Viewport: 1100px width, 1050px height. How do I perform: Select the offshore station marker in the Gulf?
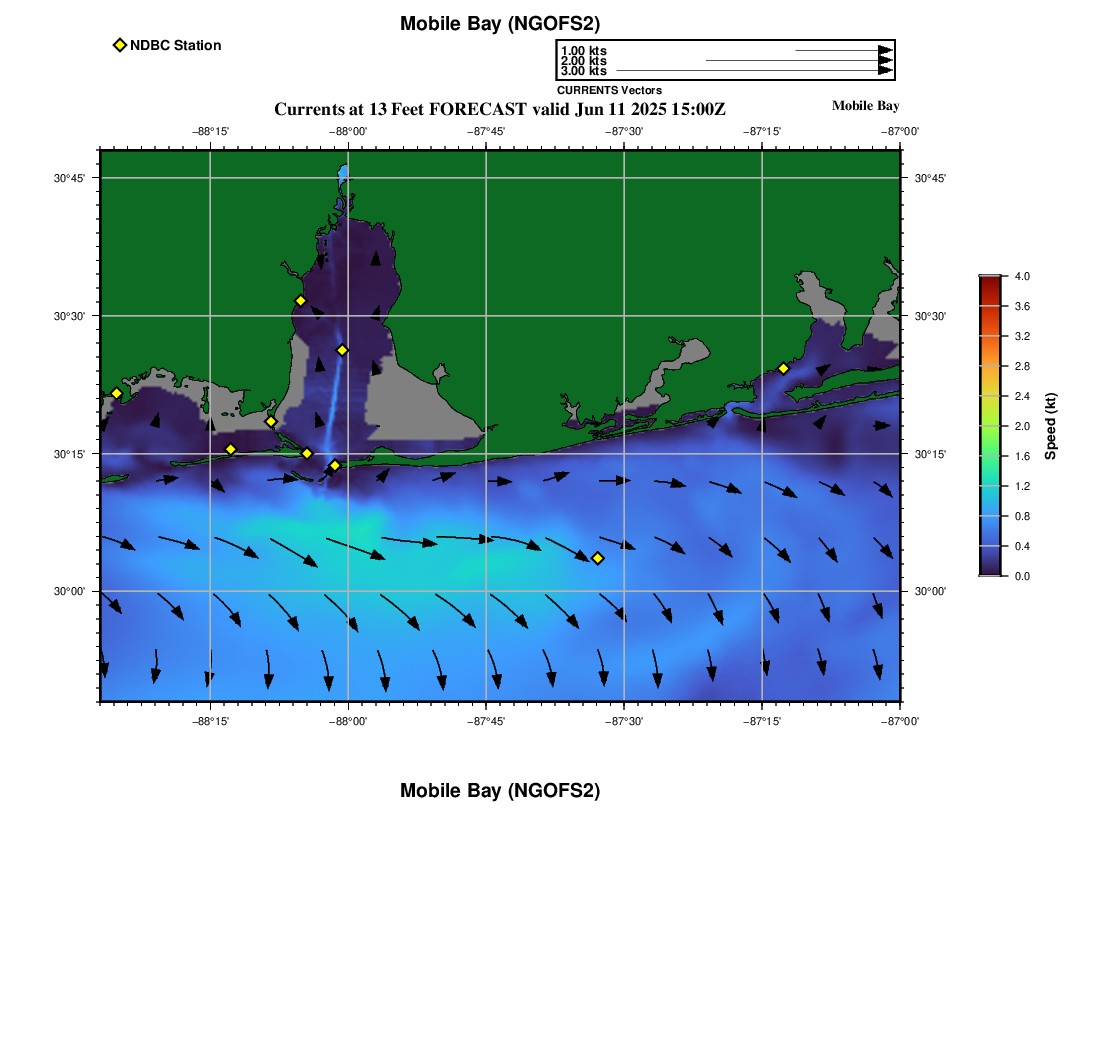pos(597,558)
